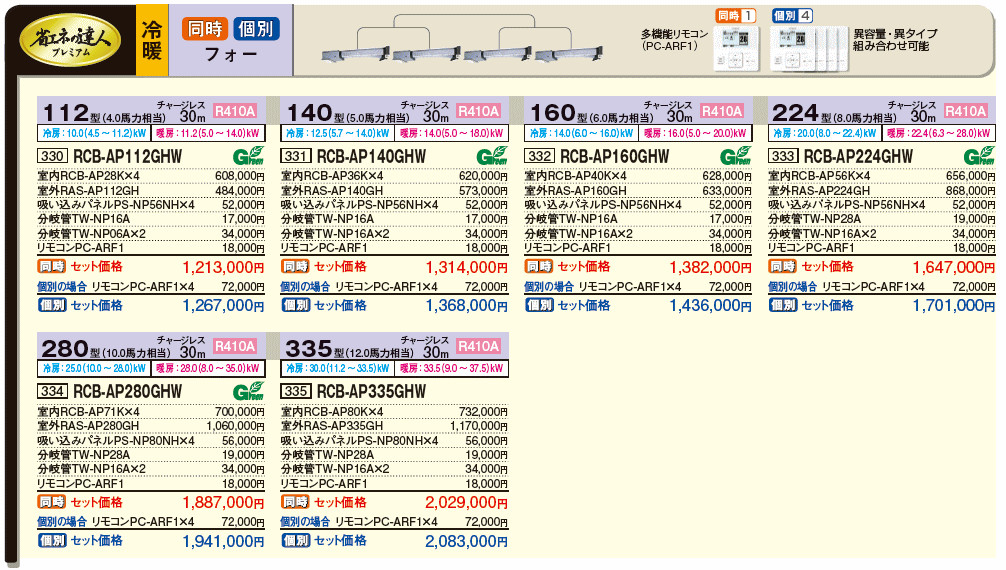
Task: Click the R410A badge on 335型
Action: (479, 347)
